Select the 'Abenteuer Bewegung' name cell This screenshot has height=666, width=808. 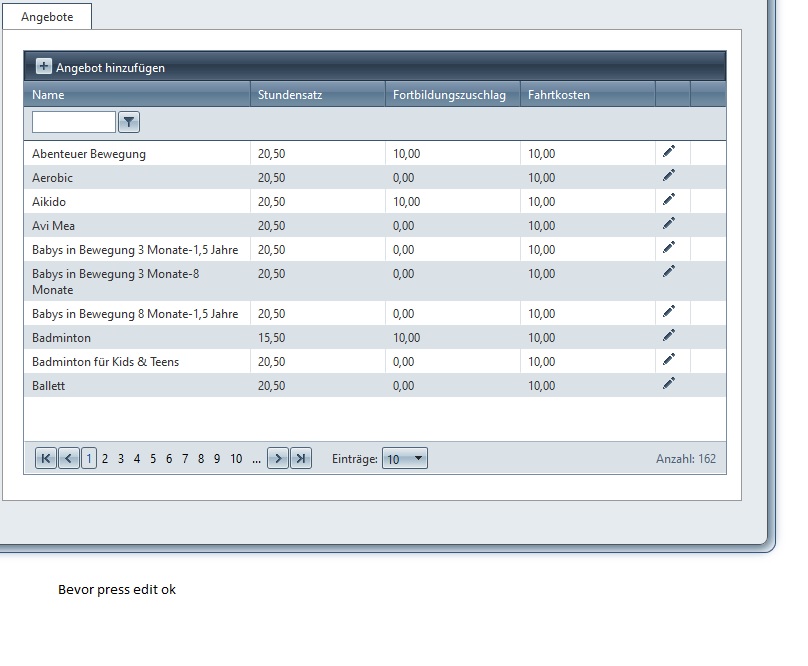(137, 153)
